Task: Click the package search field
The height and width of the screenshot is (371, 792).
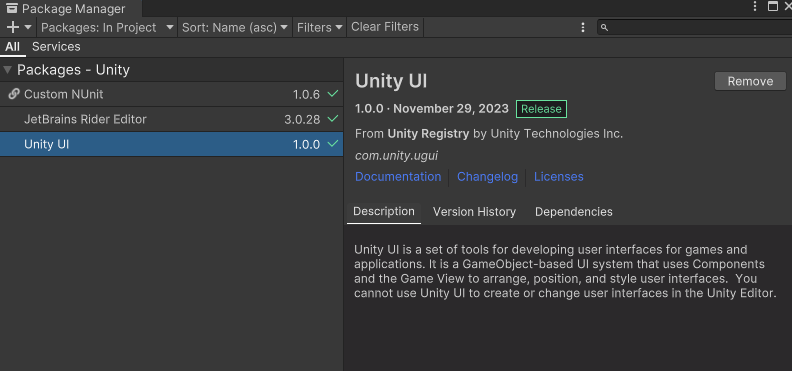Action: click(x=695, y=27)
